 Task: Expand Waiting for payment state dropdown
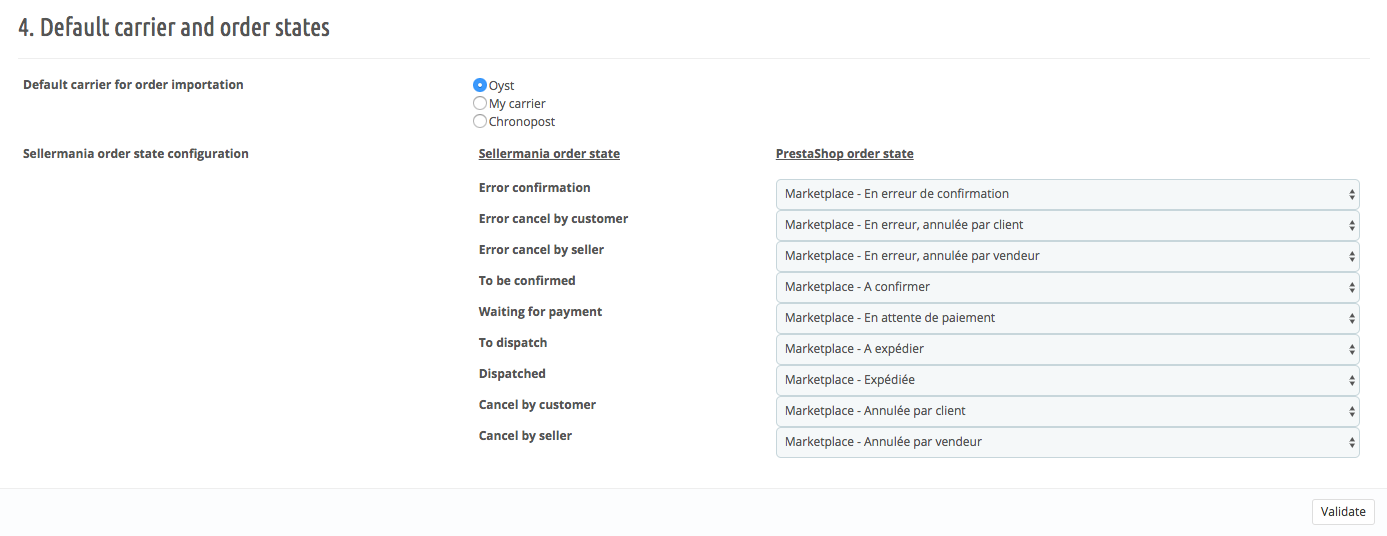1067,318
